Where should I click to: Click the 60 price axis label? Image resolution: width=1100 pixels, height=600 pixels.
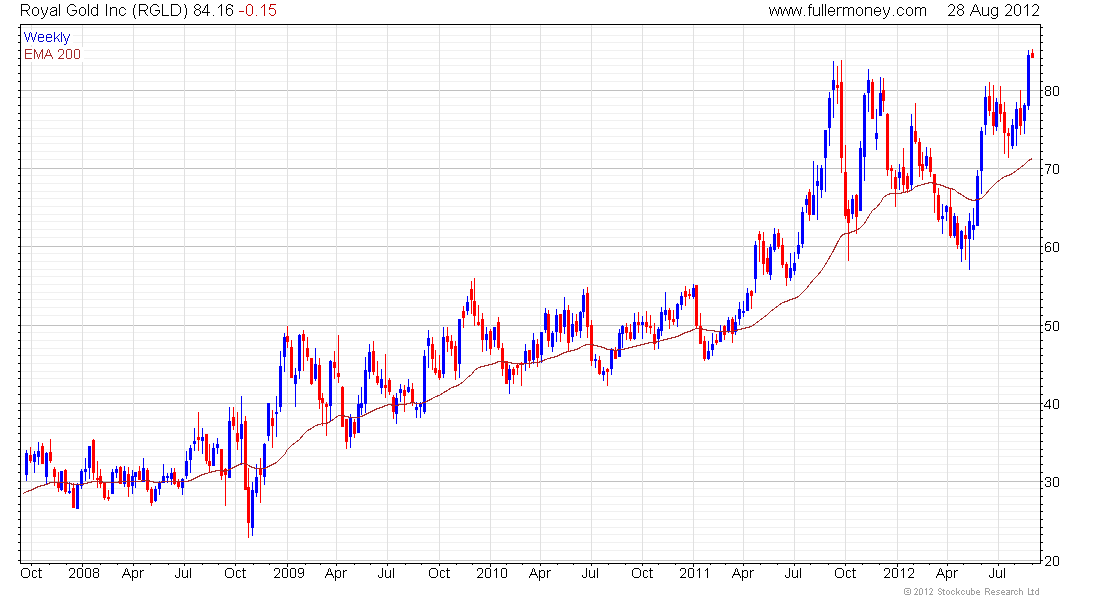click(1052, 247)
